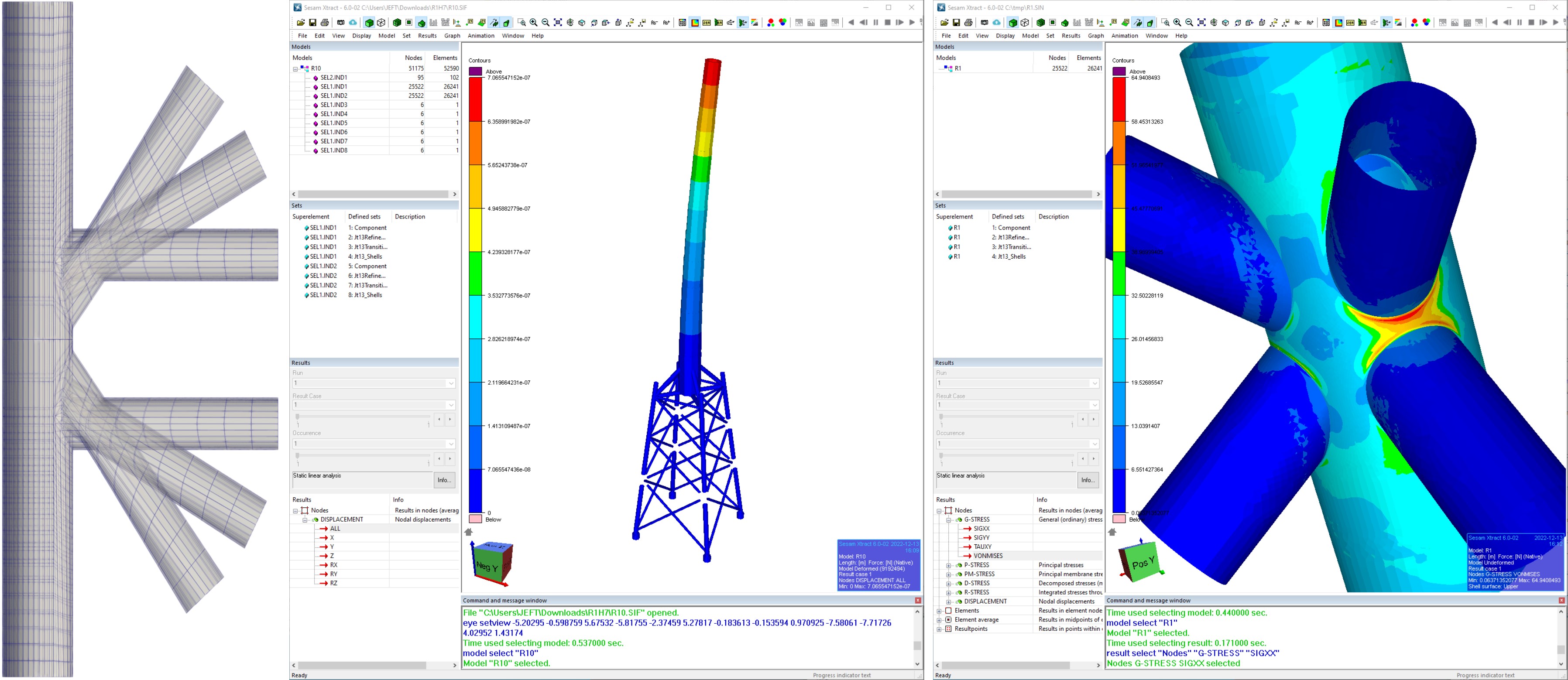Open Graph menu in R1 window
The height and width of the screenshot is (680, 1568).
[x=1096, y=36]
